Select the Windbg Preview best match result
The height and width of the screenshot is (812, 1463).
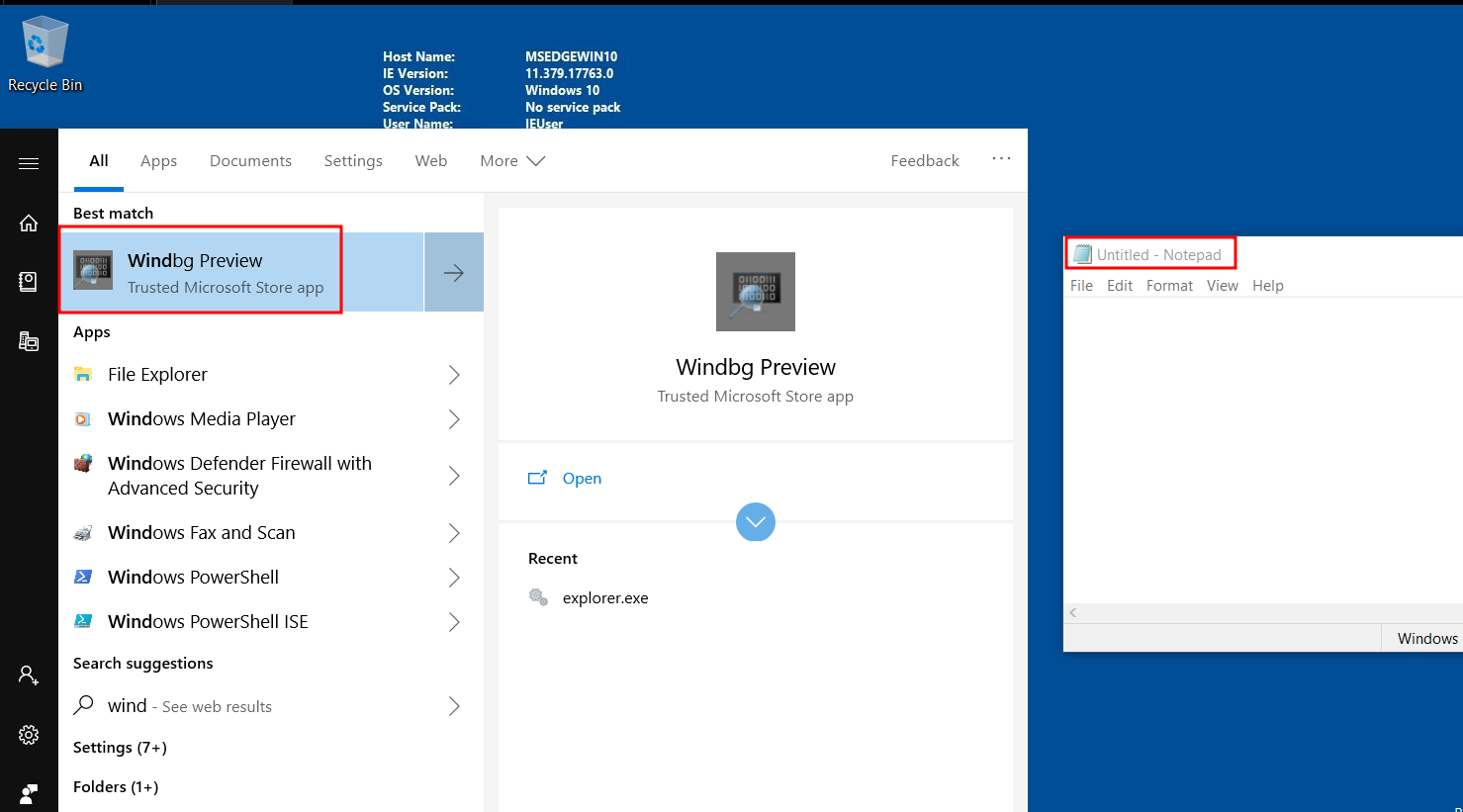coord(241,272)
